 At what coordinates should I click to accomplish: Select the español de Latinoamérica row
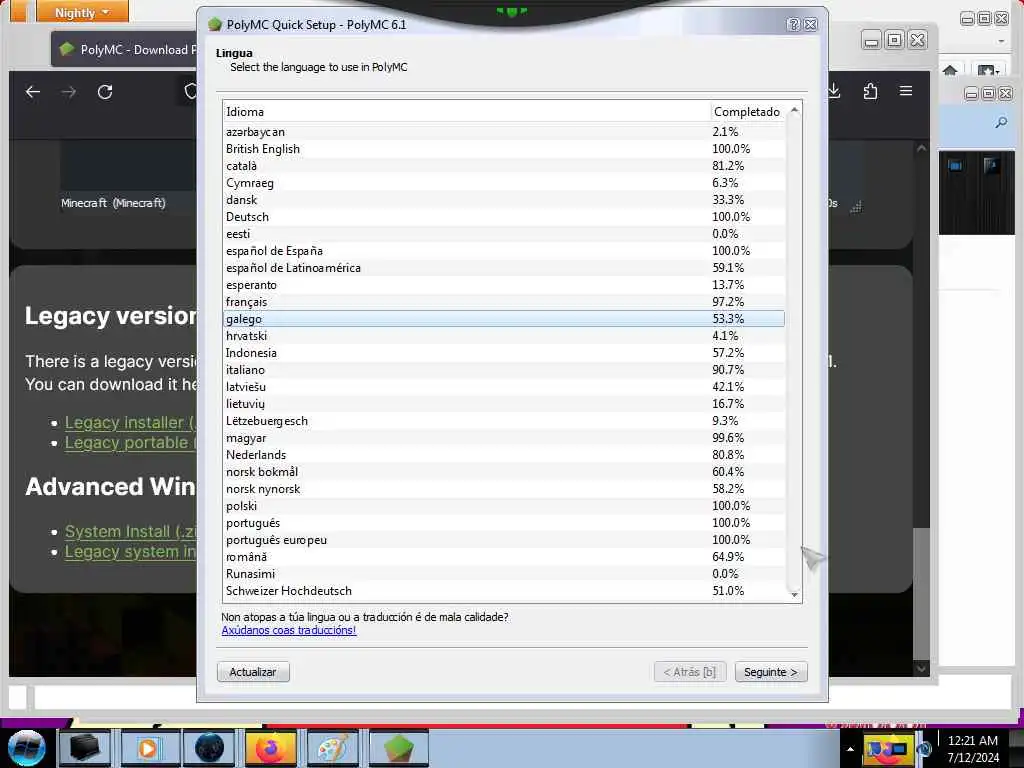(x=504, y=268)
